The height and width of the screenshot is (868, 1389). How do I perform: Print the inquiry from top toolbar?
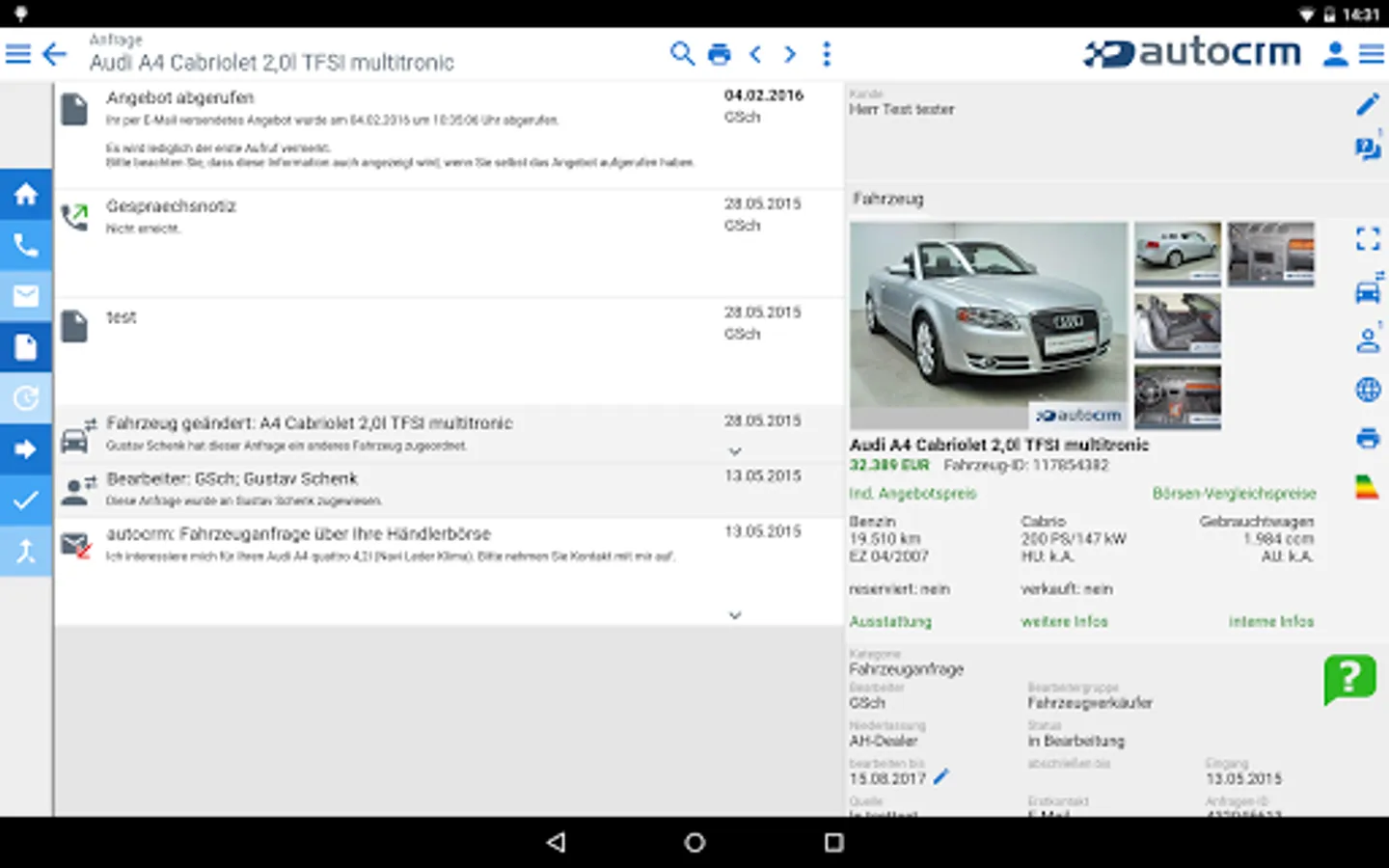click(720, 54)
